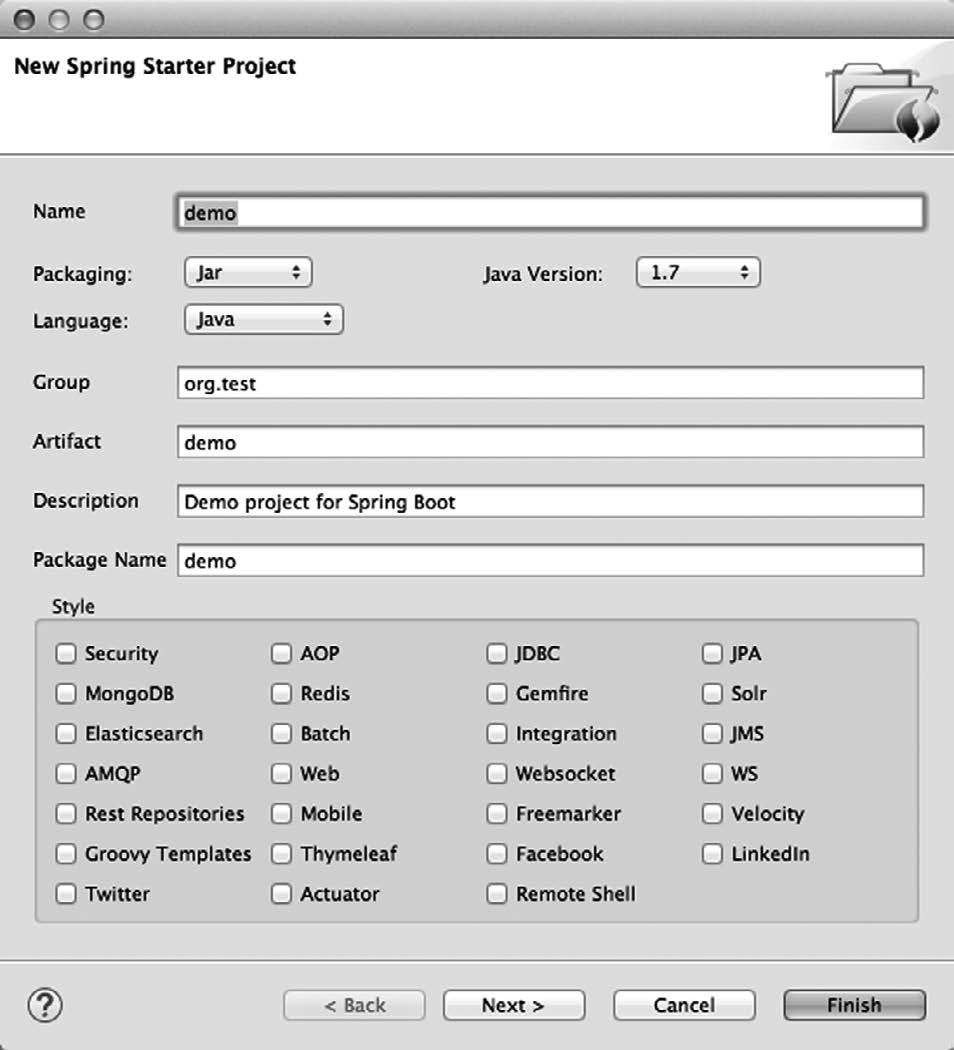
Task: Click into the Name text field
Action: click(x=549, y=212)
